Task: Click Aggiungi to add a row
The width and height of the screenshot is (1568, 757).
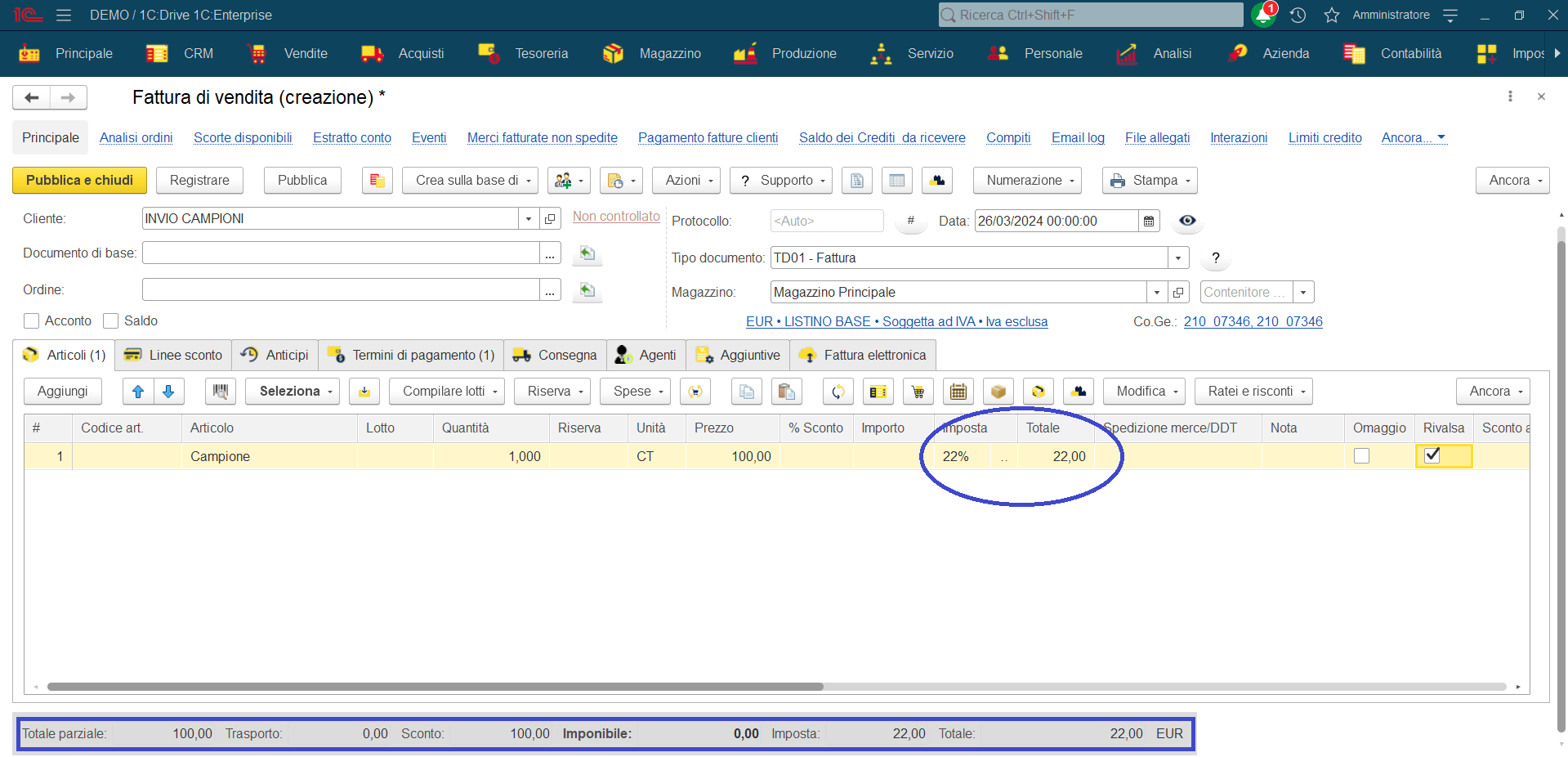Action: coord(63,392)
